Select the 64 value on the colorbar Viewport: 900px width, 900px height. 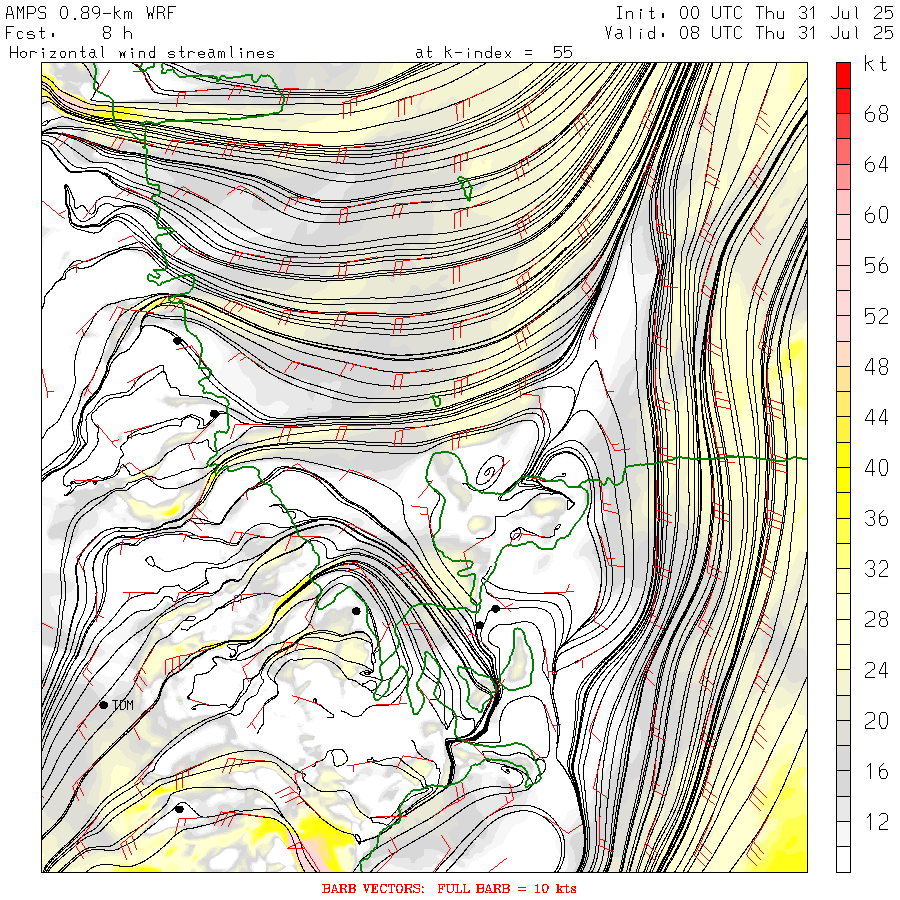point(876,165)
